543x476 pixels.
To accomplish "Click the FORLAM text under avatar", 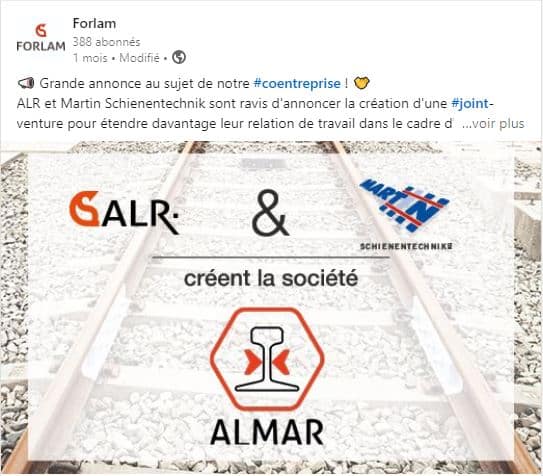I will click(x=41, y=46).
